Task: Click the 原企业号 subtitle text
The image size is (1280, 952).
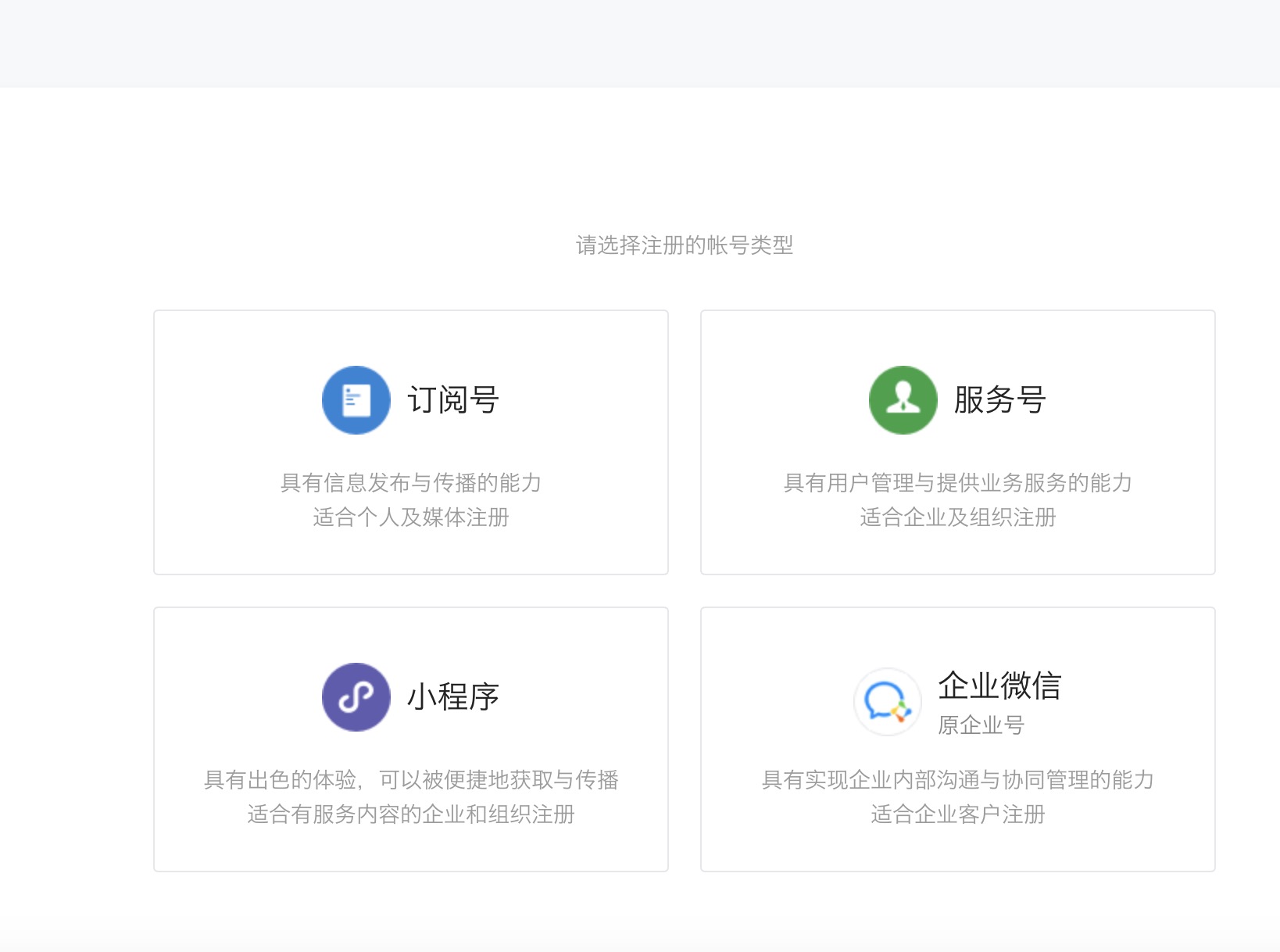Action: click(x=983, y=725)
